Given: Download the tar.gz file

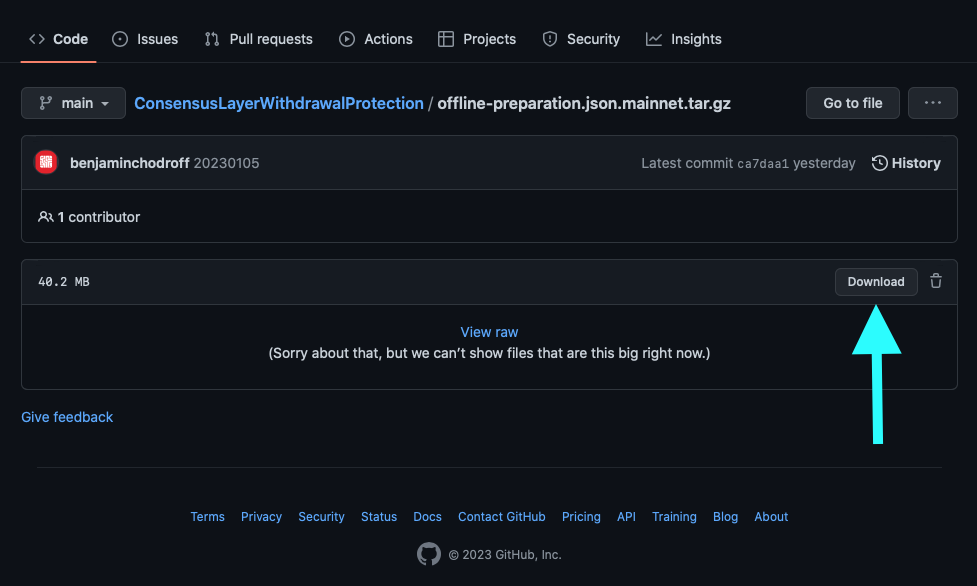Looking at the screenshot, I should tap(876, 282).
